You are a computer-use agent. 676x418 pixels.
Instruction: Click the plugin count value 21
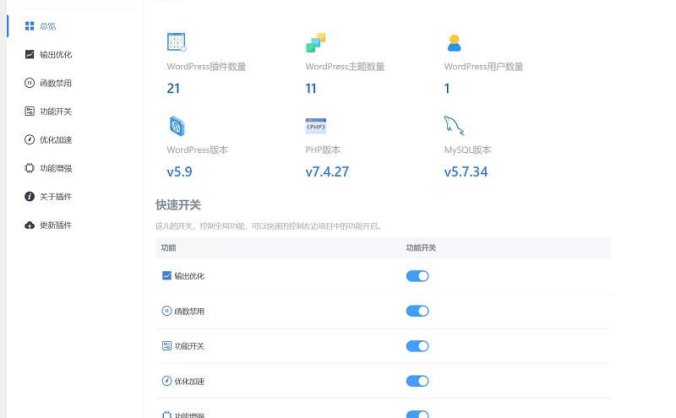(173, 88)
